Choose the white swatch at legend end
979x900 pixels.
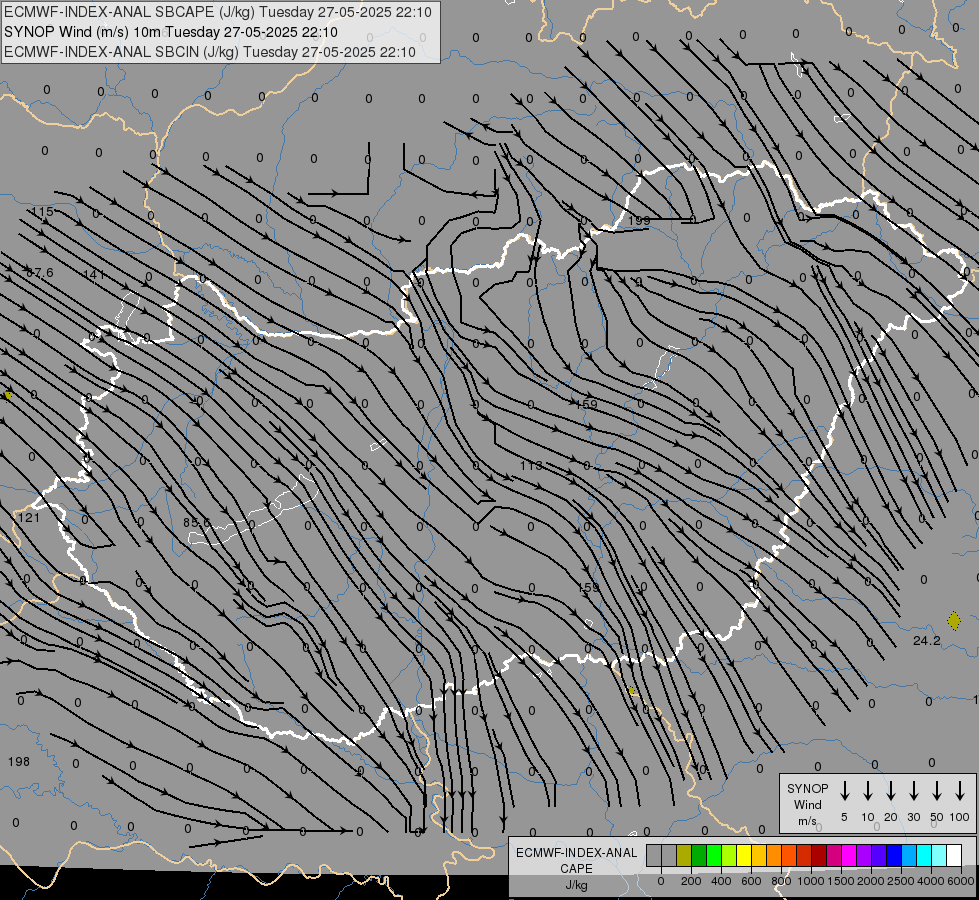click(x=953, y=856)
